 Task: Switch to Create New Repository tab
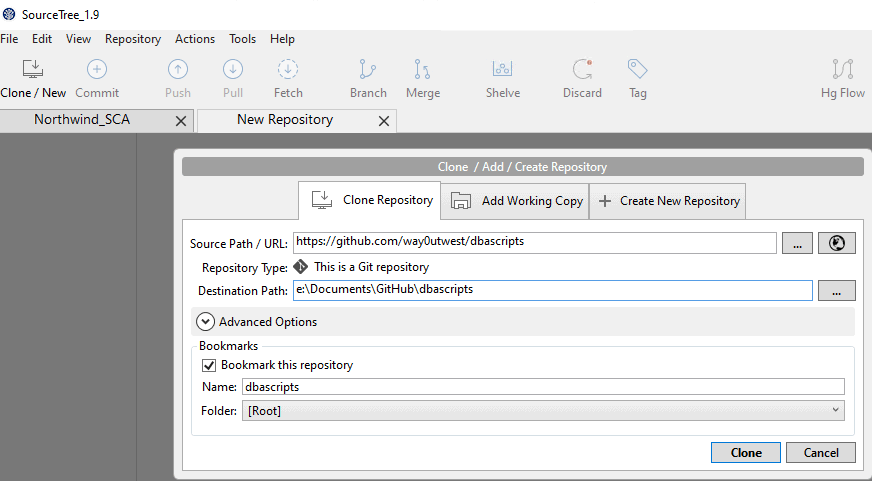[667, 201]
